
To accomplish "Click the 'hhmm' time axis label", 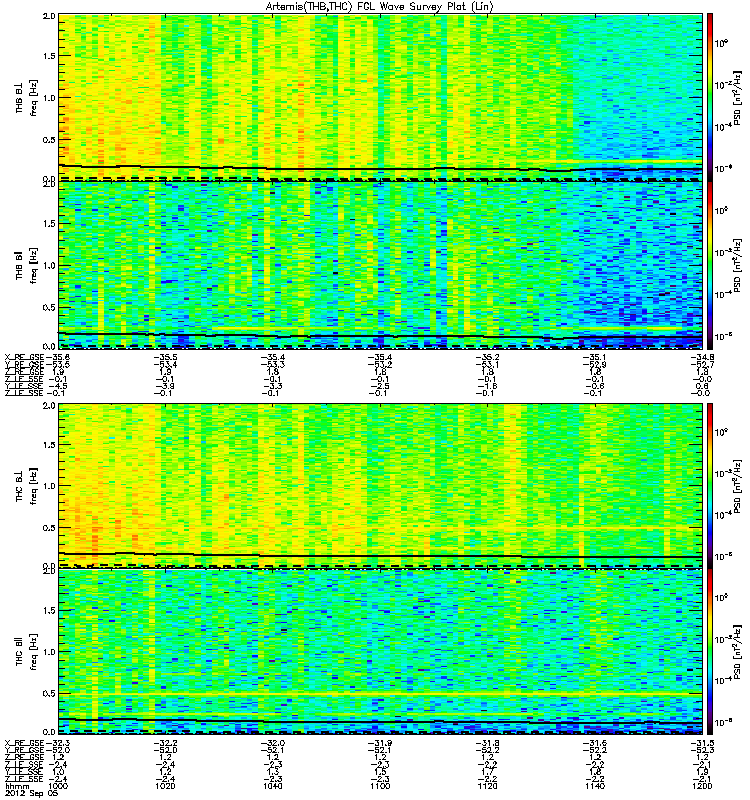I will point(17,786).
